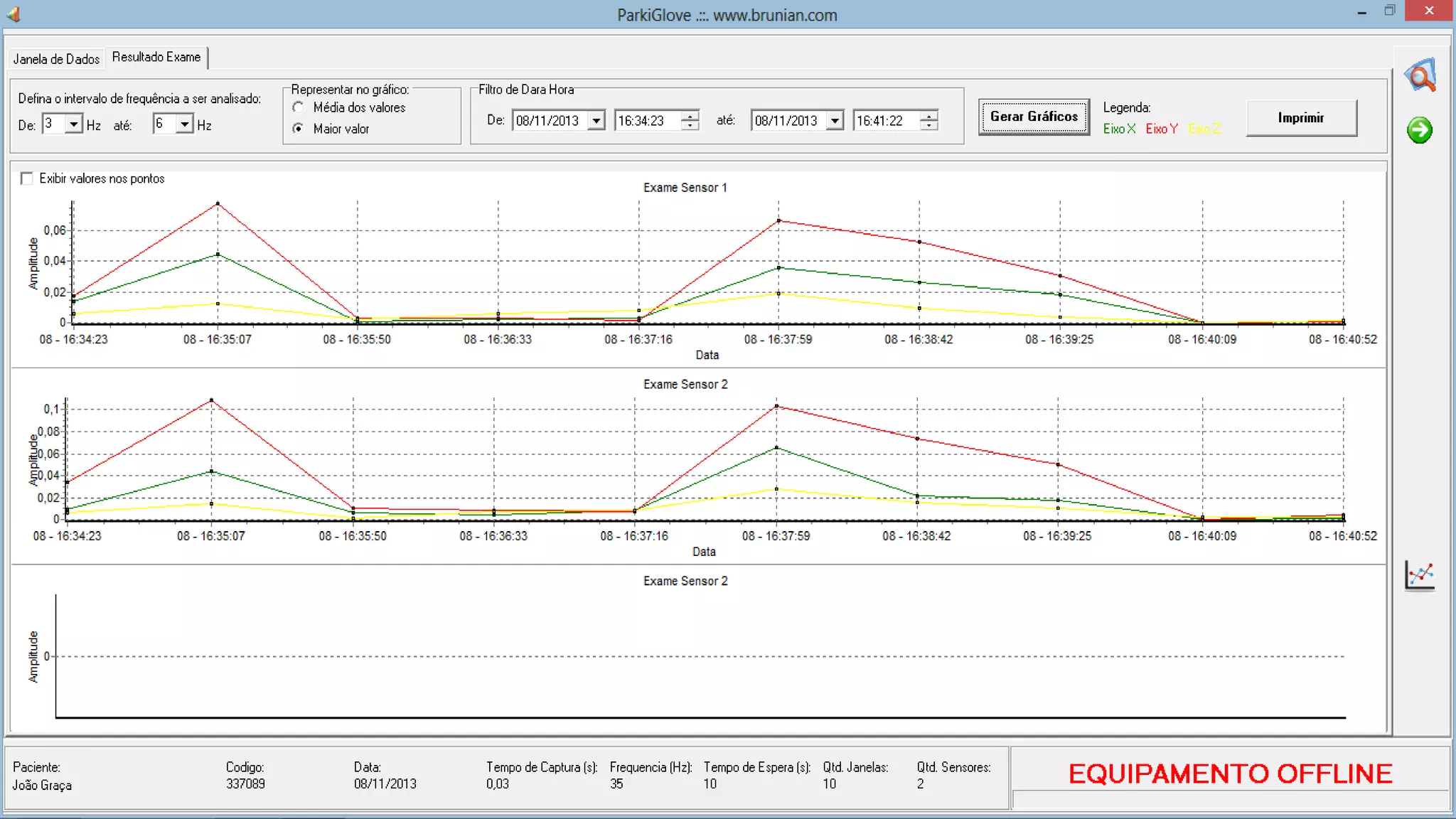Click the ParkiGlove app icon in title bar
This screenshot has height=819, width=1456.
click(x=14, y=14)
